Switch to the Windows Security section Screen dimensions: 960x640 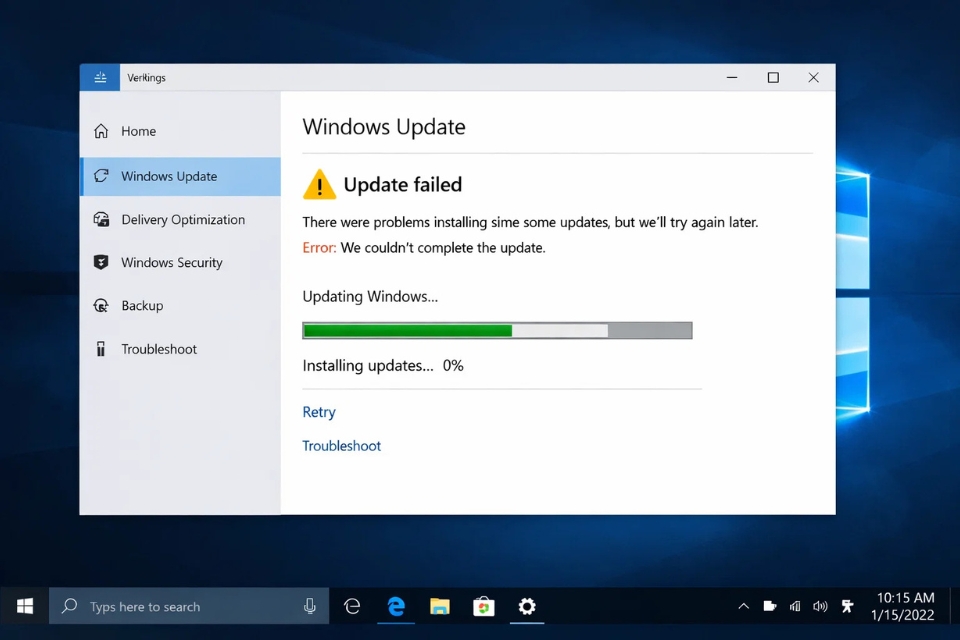pos(101,262)
